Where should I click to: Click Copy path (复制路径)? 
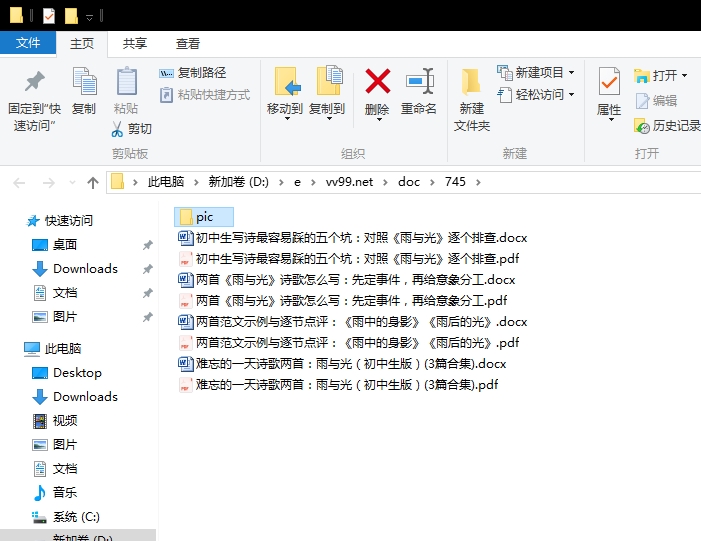click(x=193, y=72)
